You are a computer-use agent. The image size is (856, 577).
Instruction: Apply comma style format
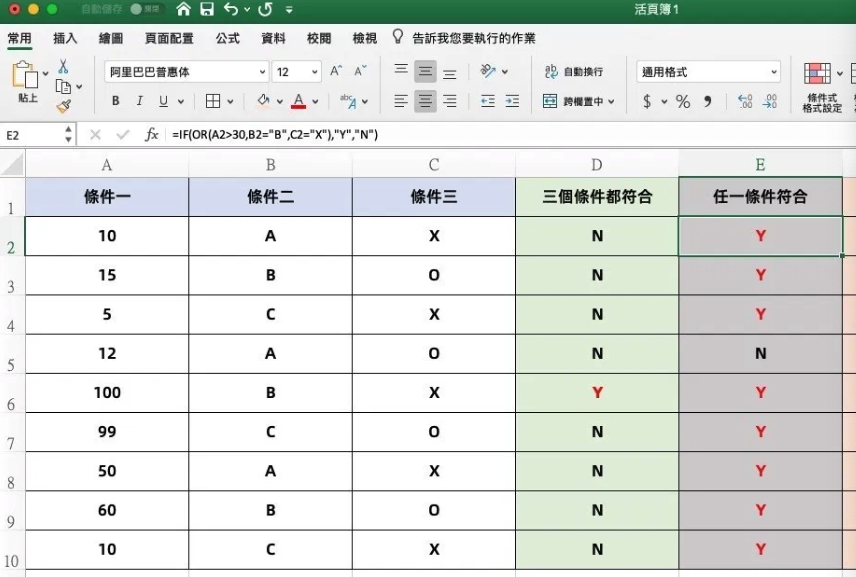[x=708, y=101]
